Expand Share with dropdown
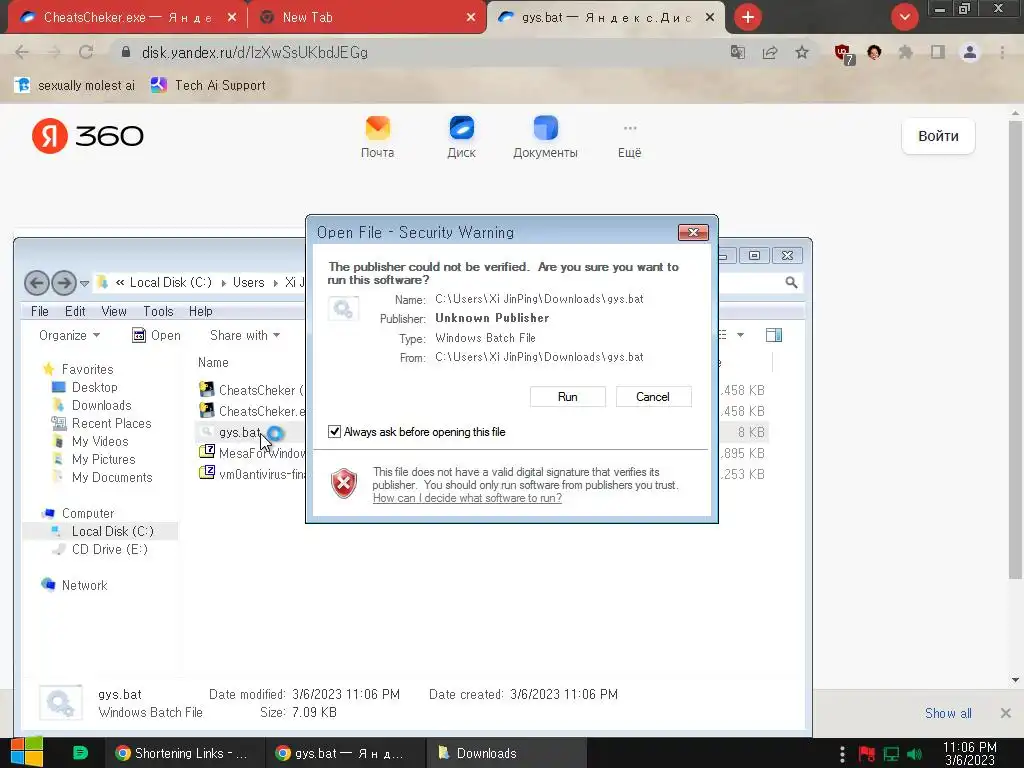Image resolution: width=1024 pixels, height=768 pixels. (x=245, y=335)
